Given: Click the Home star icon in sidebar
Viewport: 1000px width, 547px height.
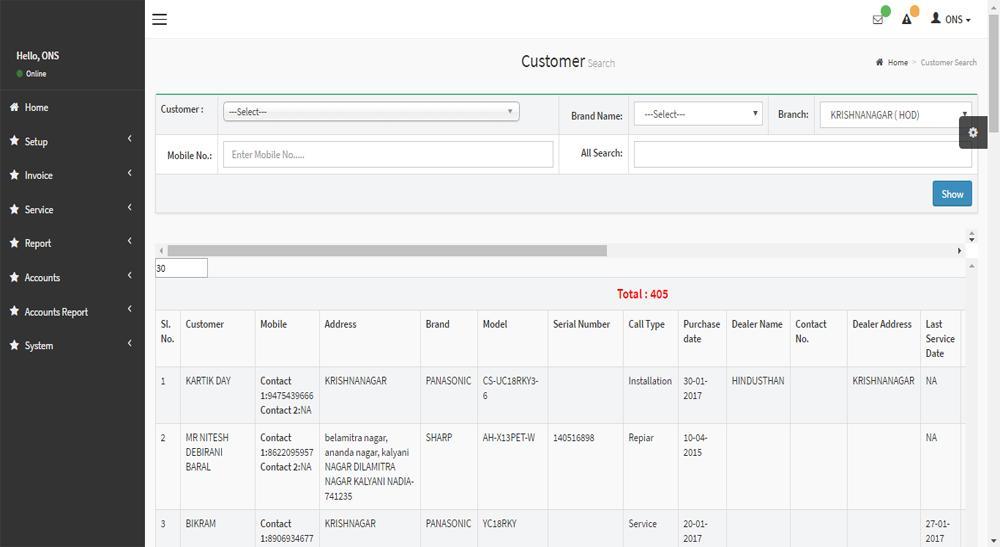Looking at the screenshot, I should tap(14, 107).
